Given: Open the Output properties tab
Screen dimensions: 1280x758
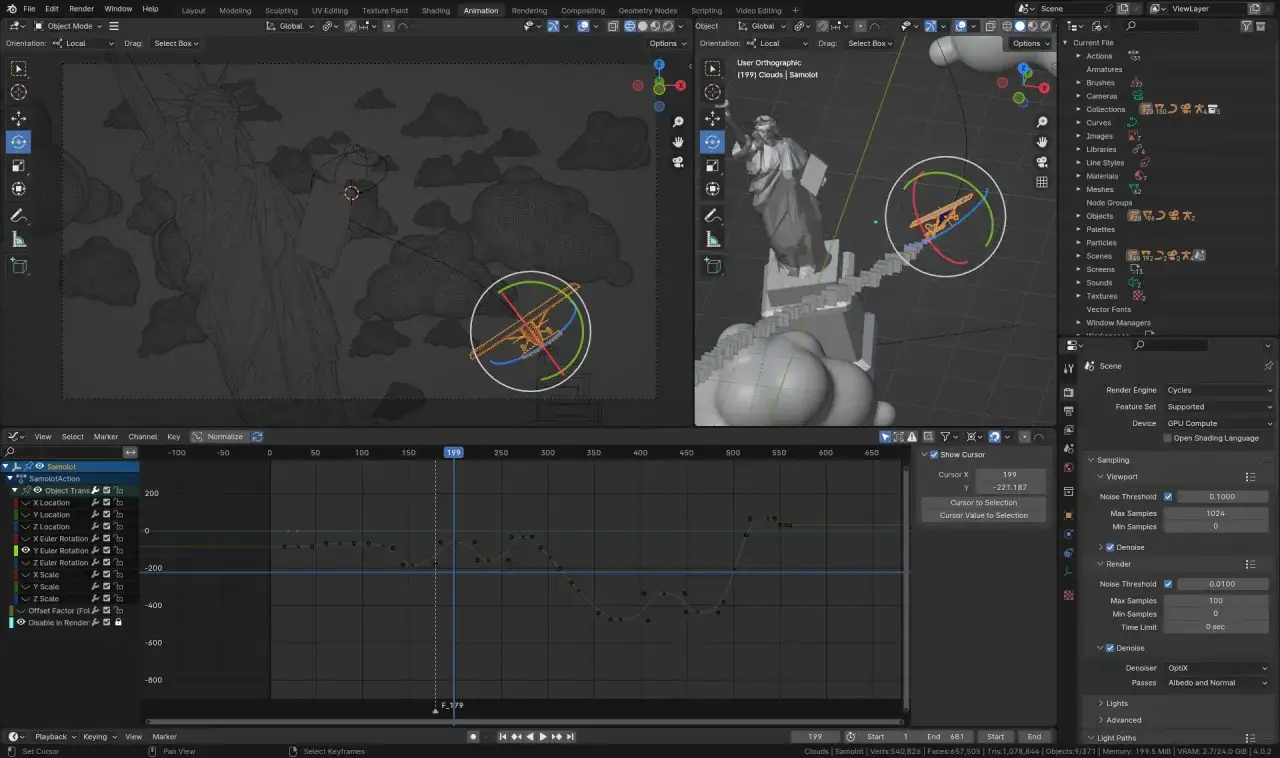Looking at the screenshot, I should 1069,411.
